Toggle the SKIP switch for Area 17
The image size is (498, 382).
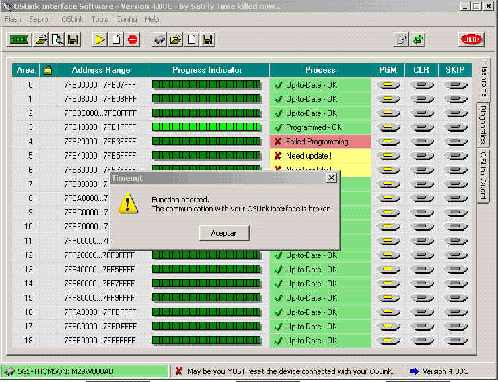click(457, 326)
